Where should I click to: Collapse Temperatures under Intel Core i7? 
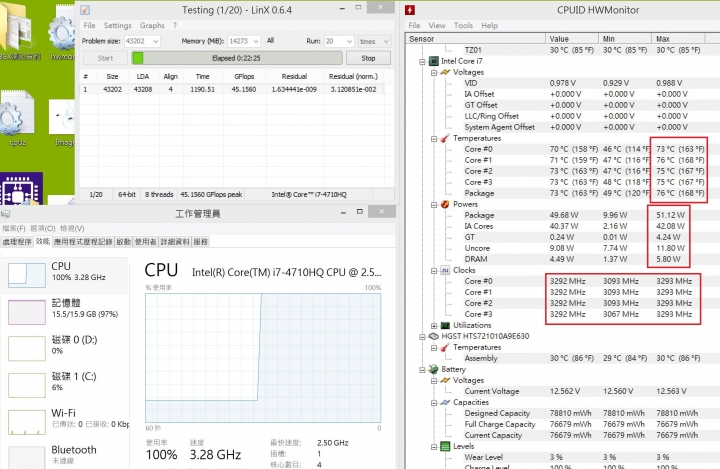click(x=434, y=139)
